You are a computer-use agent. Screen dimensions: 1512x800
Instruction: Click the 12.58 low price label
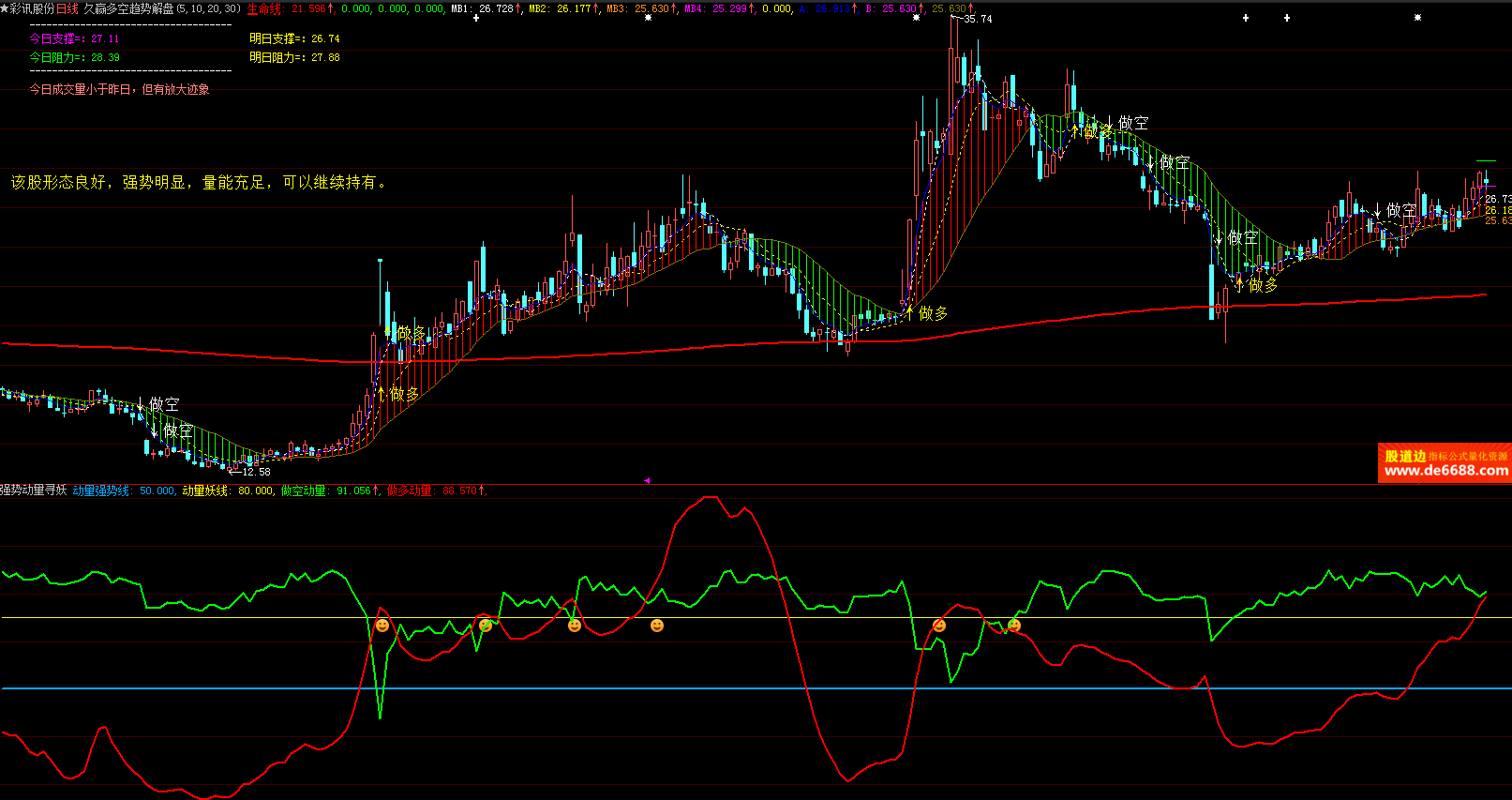coord(255,472)
